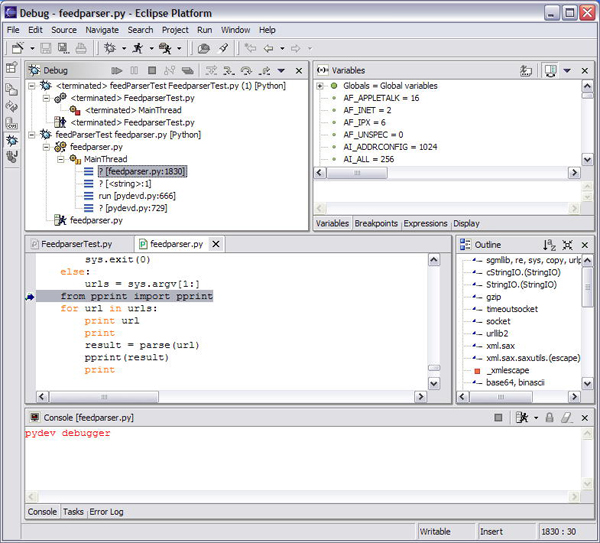
Task: Open the File menu
Action: point(13,30)
